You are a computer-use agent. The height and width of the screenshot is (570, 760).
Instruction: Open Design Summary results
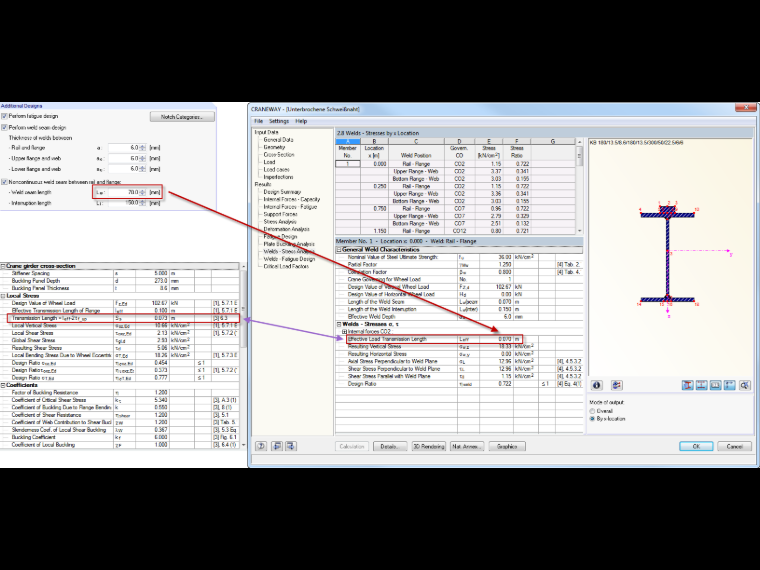(282, 192)
